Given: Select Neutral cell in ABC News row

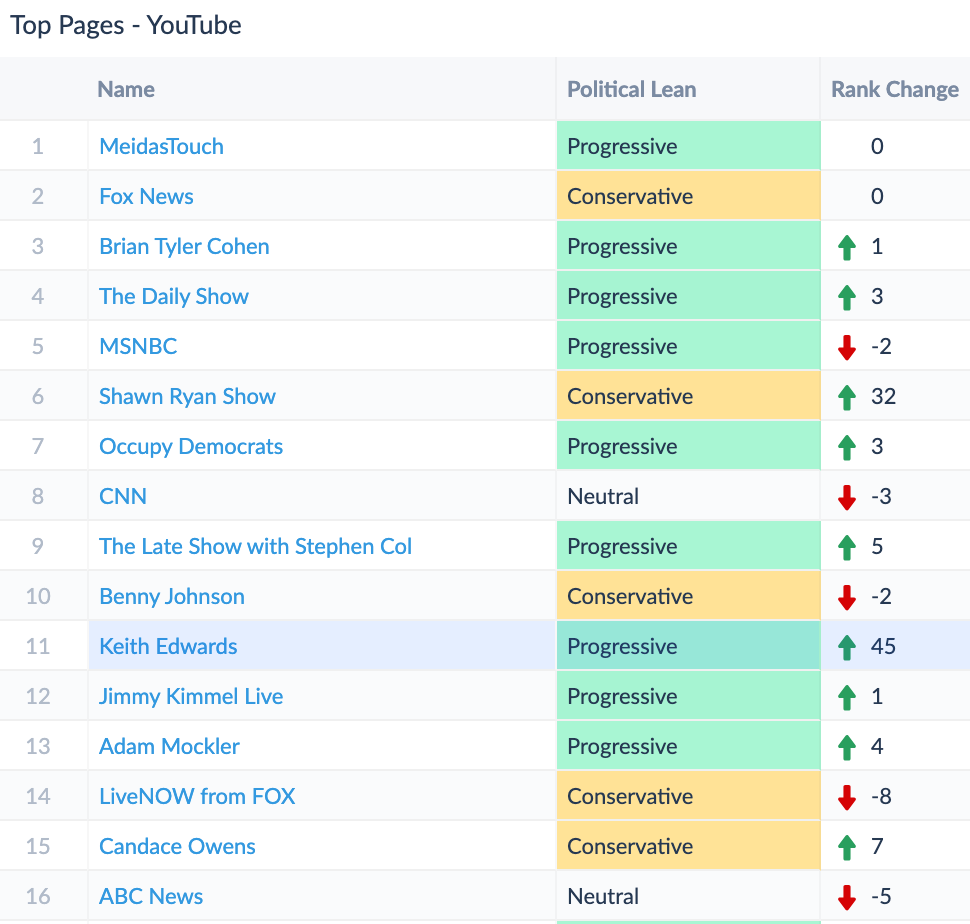Looking at the screenshot, I should point(689,896).
